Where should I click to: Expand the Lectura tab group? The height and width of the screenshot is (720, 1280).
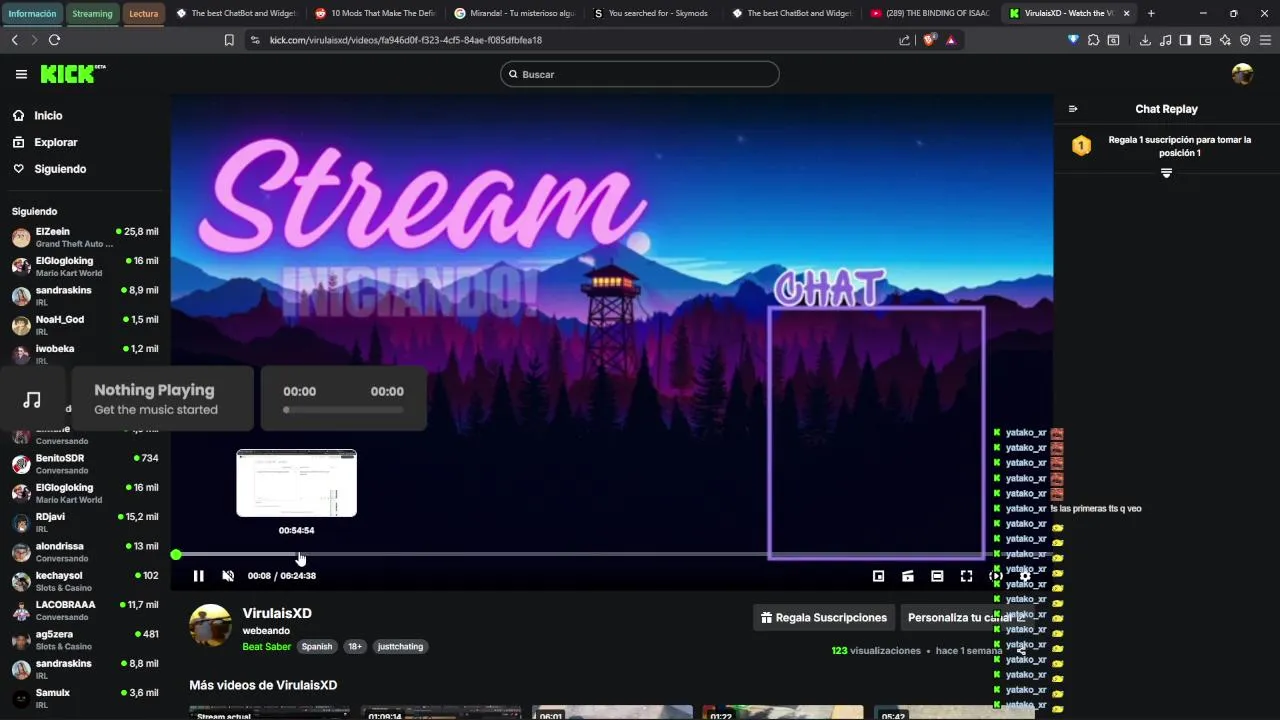coord(144,14)
